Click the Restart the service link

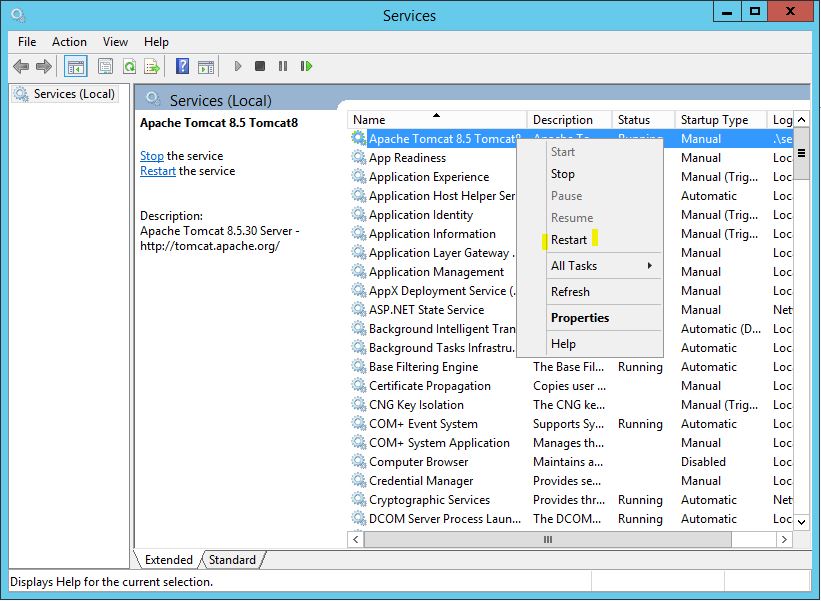[x=158, y=171]
